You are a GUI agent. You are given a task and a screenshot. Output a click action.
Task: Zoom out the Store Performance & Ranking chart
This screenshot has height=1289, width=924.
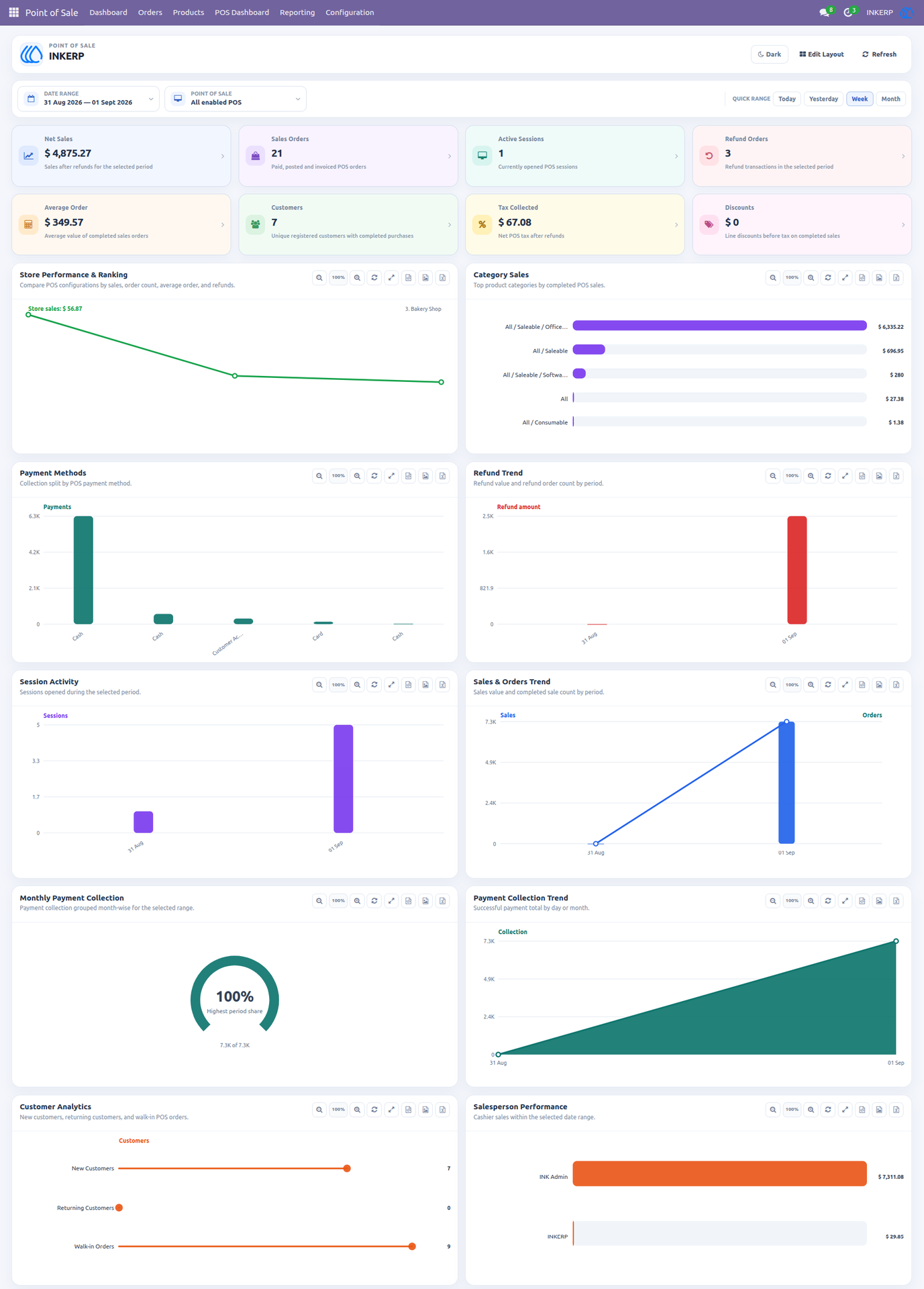coord(319,277)
